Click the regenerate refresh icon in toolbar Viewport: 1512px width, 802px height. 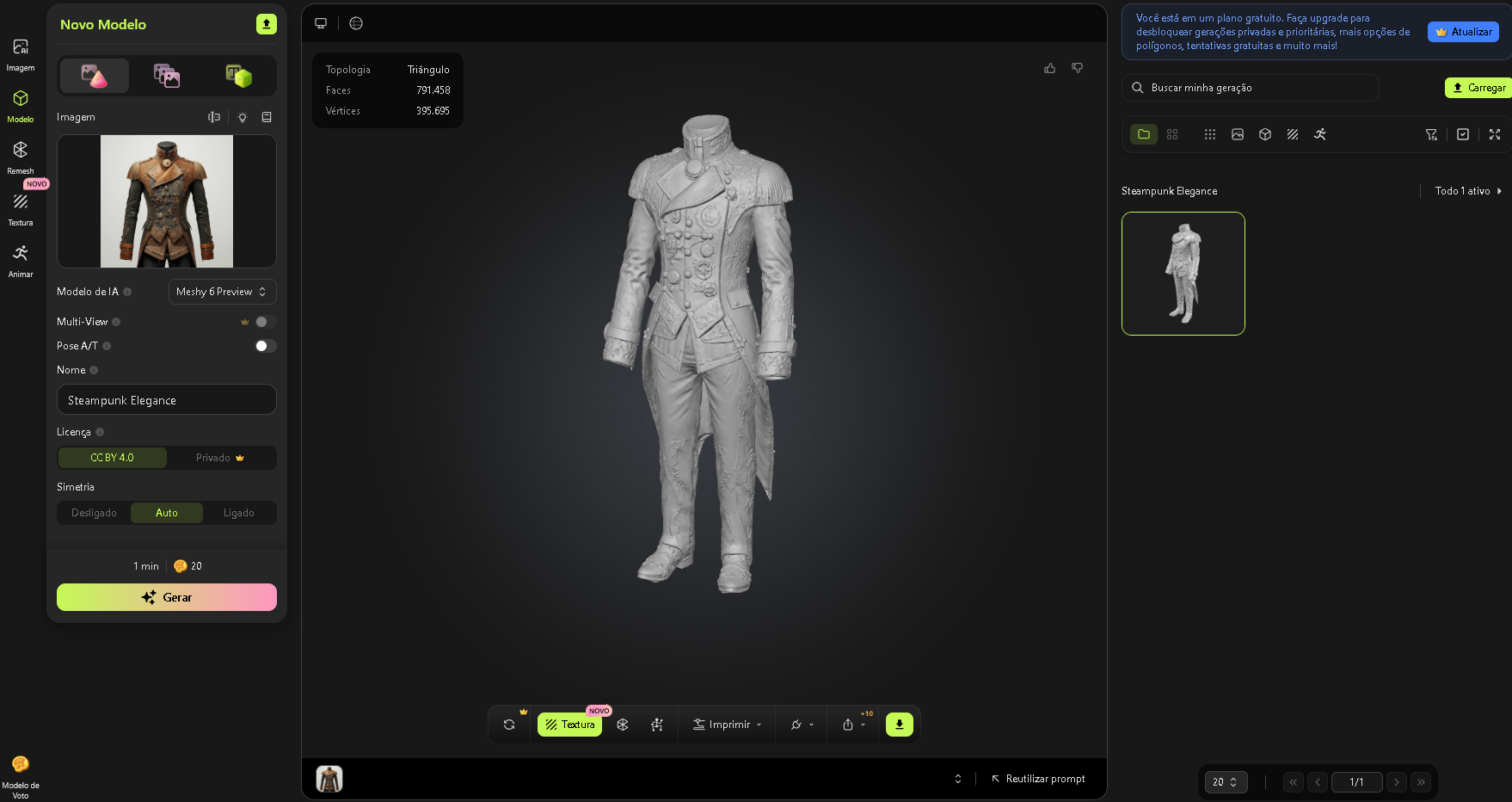[509, 725]
